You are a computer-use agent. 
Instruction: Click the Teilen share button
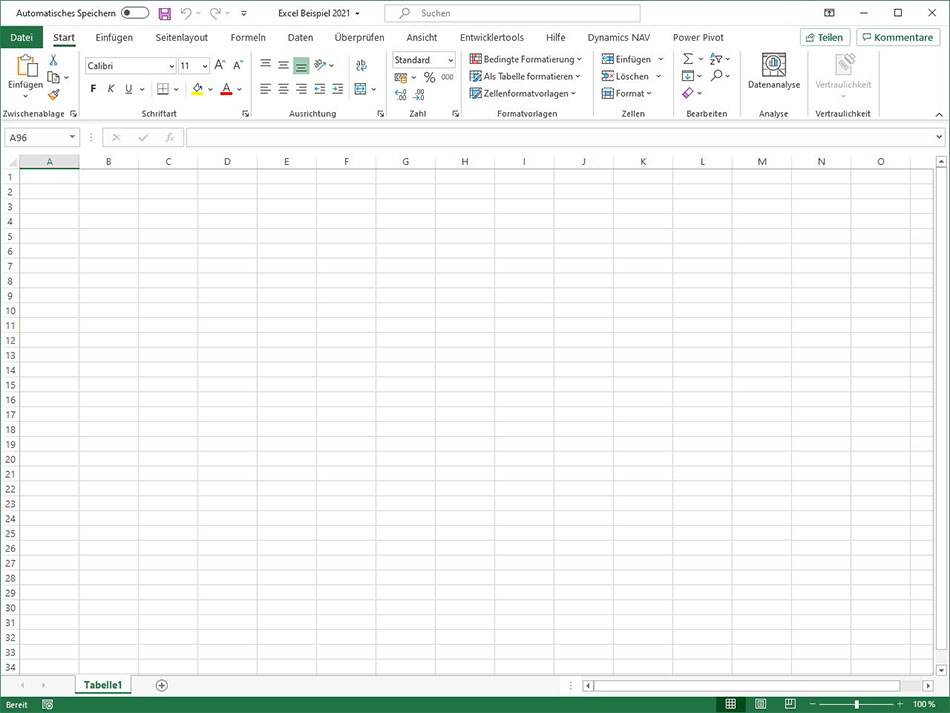[825, 38]
